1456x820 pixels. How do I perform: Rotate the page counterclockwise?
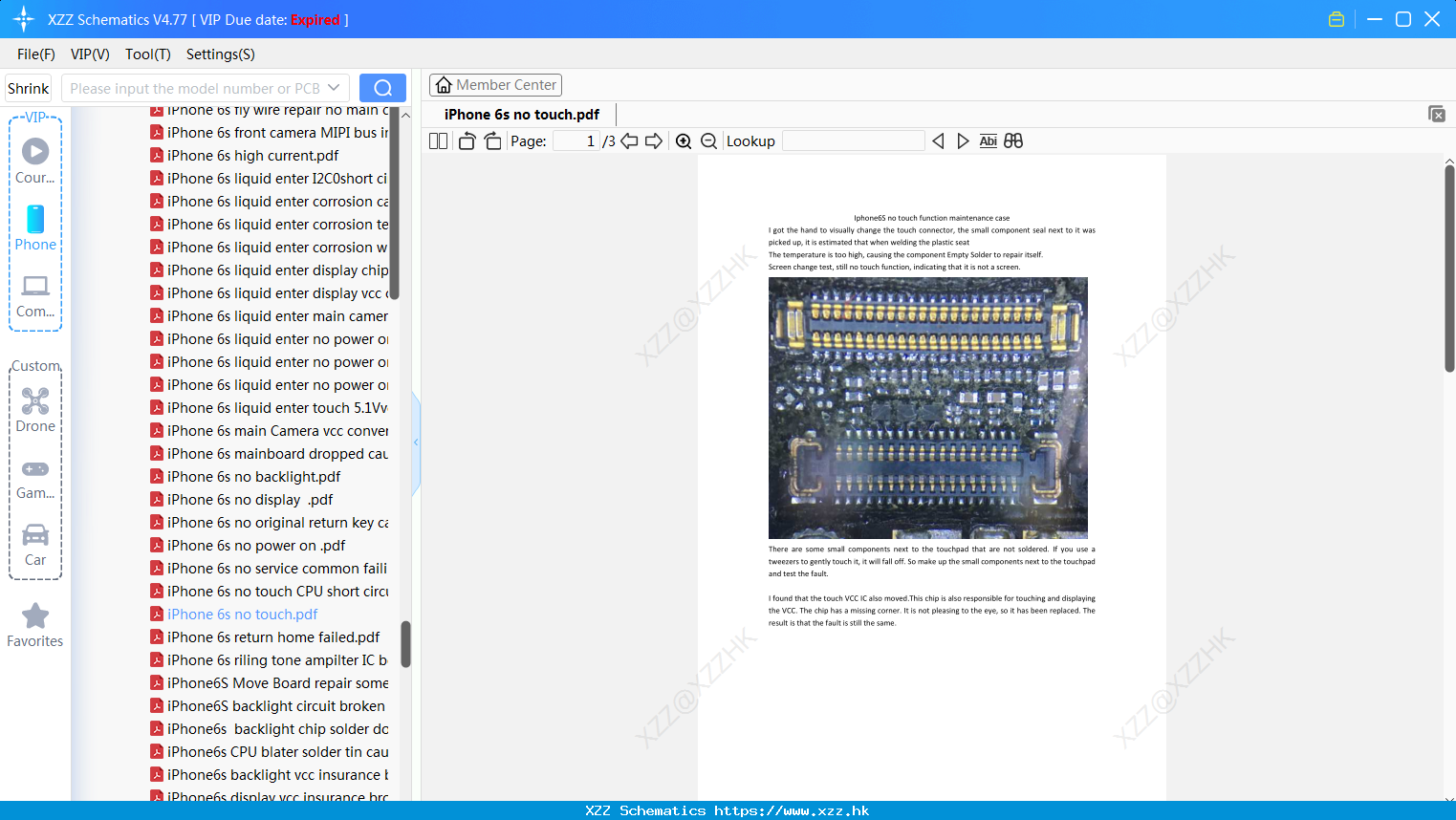[x=467, y=141]
